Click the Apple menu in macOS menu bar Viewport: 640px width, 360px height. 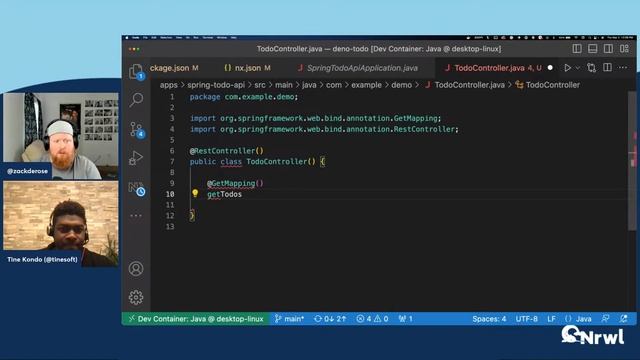tap(127, 38)
